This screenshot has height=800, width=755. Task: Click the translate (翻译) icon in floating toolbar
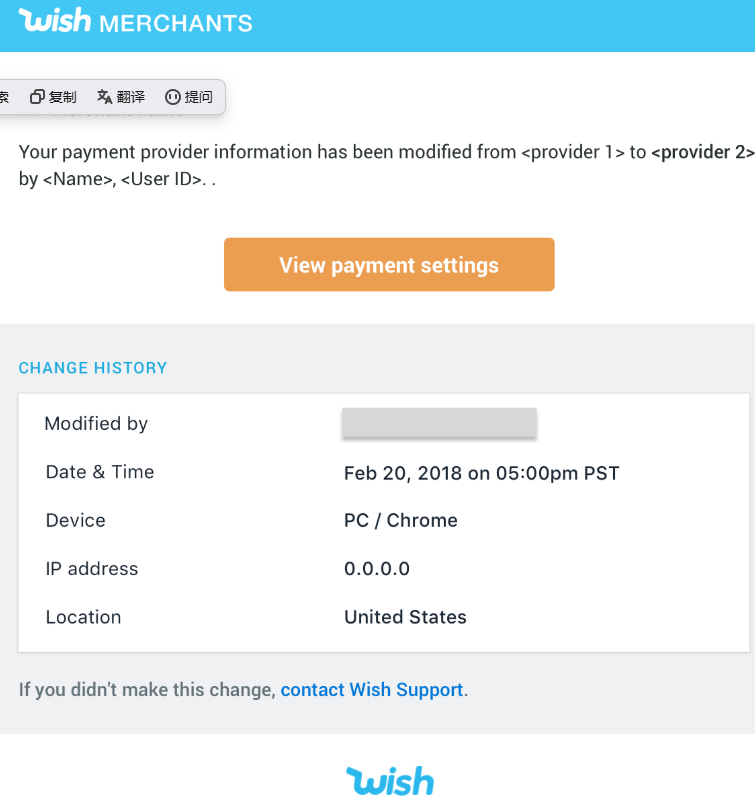(104, 97)
